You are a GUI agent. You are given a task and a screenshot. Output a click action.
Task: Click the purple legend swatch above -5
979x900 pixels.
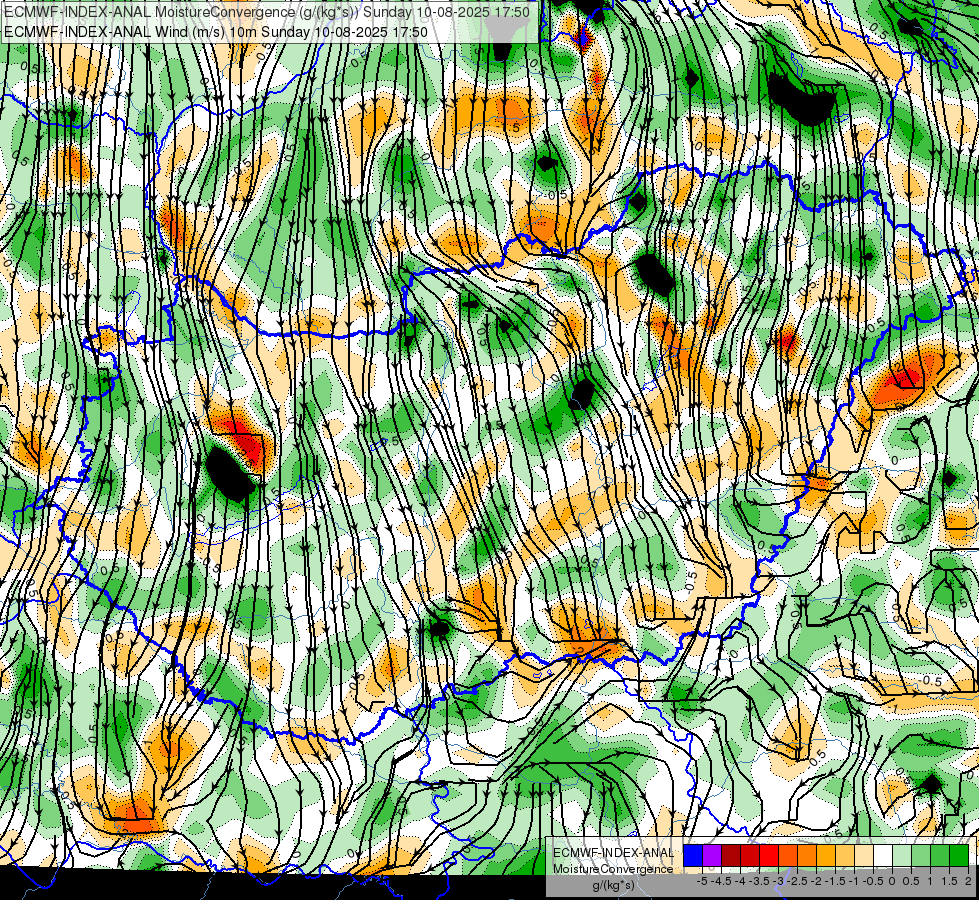[712, 856]
